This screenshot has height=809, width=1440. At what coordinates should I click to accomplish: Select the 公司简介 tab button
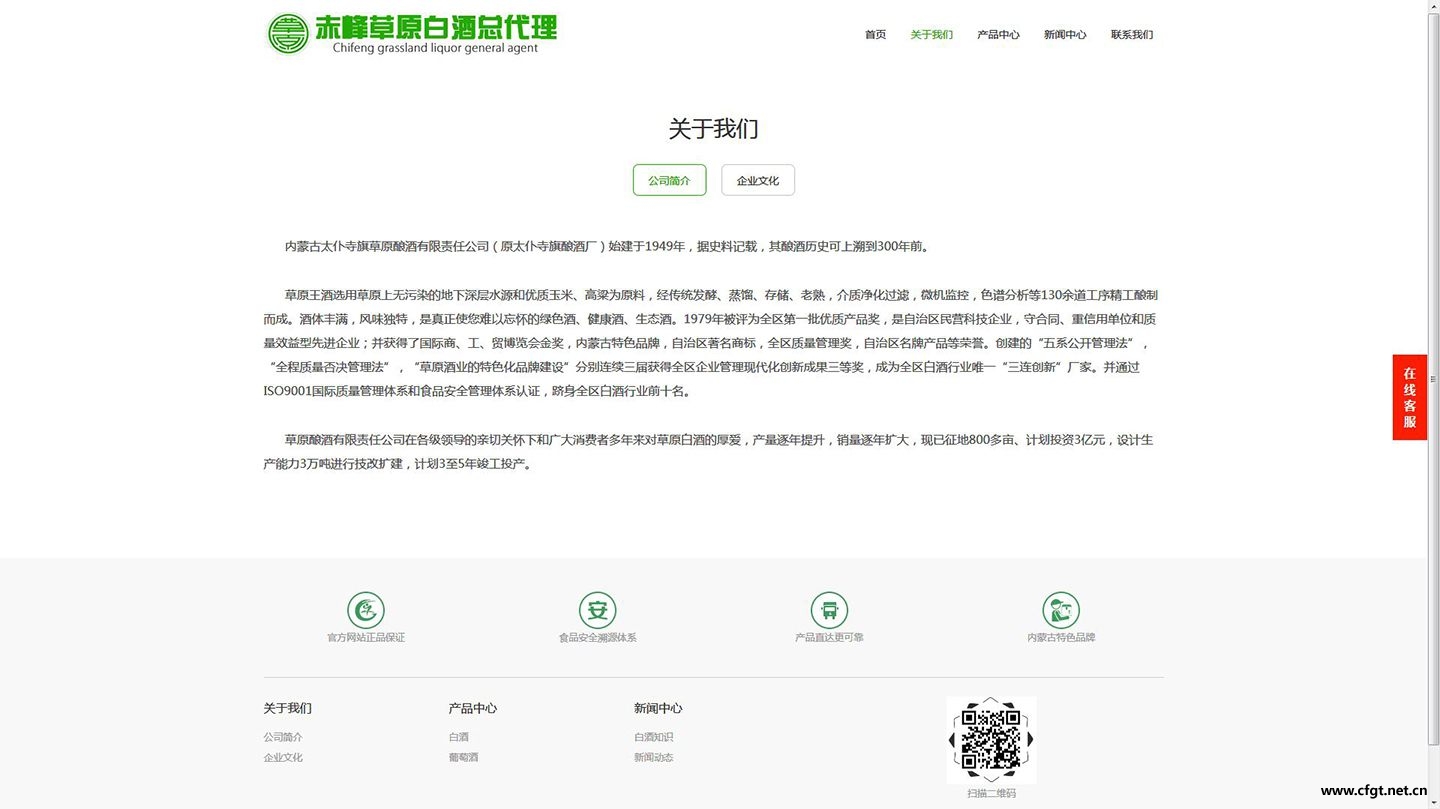(669, 181)
